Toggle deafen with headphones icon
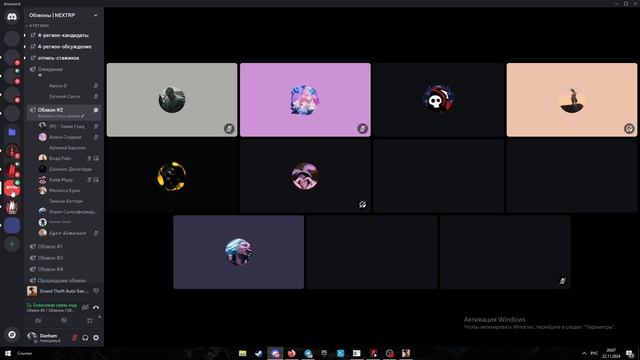The image size is (640, 360). 85,338
